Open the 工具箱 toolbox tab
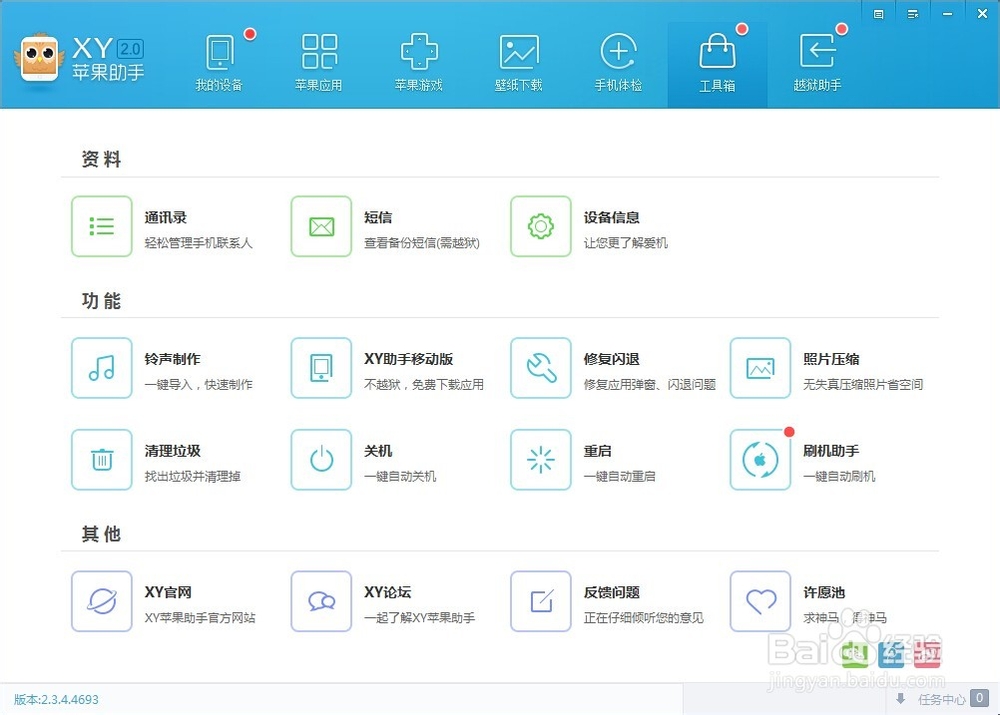 (717, 63)
